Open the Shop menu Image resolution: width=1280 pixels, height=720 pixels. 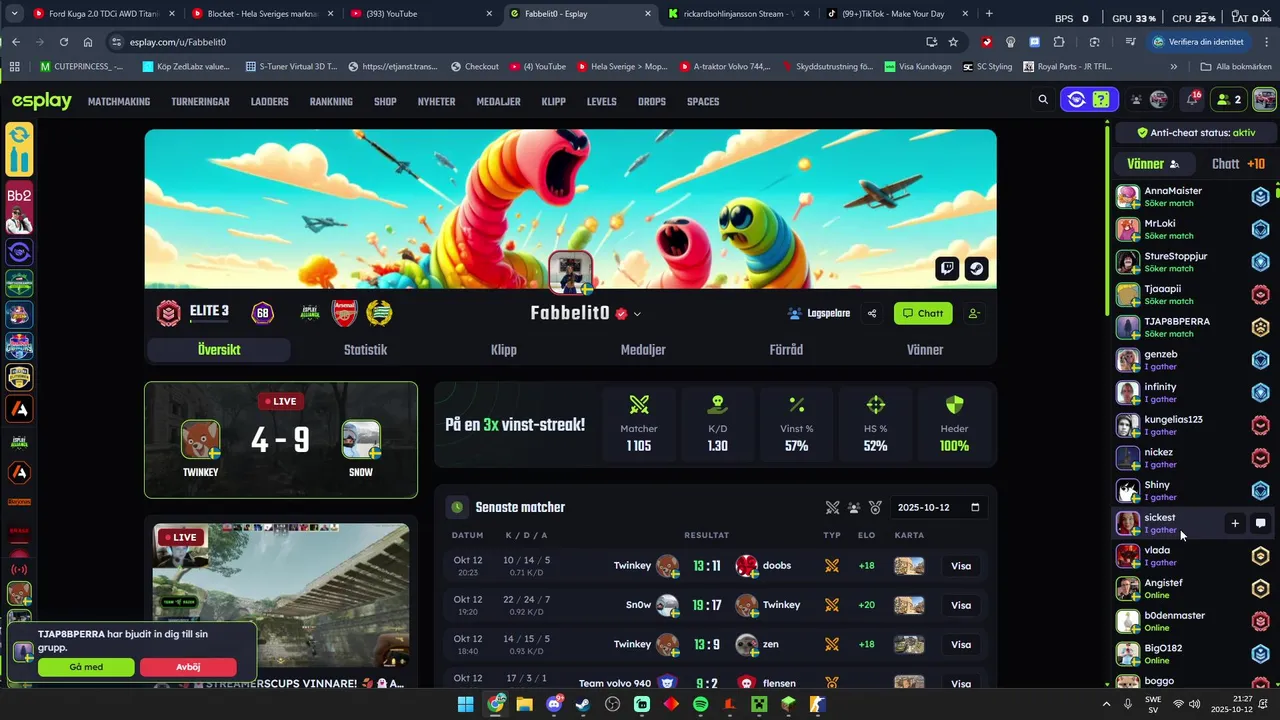tap(385, 101)
